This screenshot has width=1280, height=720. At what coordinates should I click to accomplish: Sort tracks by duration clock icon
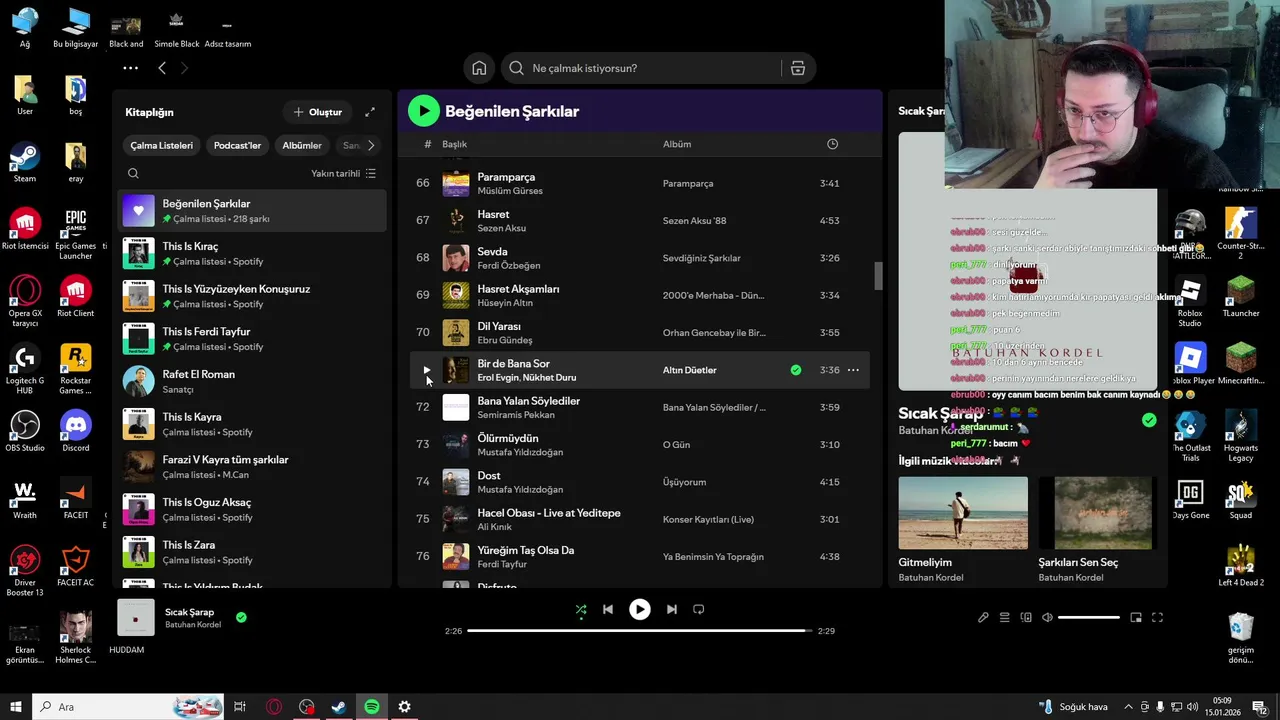pyautogui.click(x=832, y=144)
